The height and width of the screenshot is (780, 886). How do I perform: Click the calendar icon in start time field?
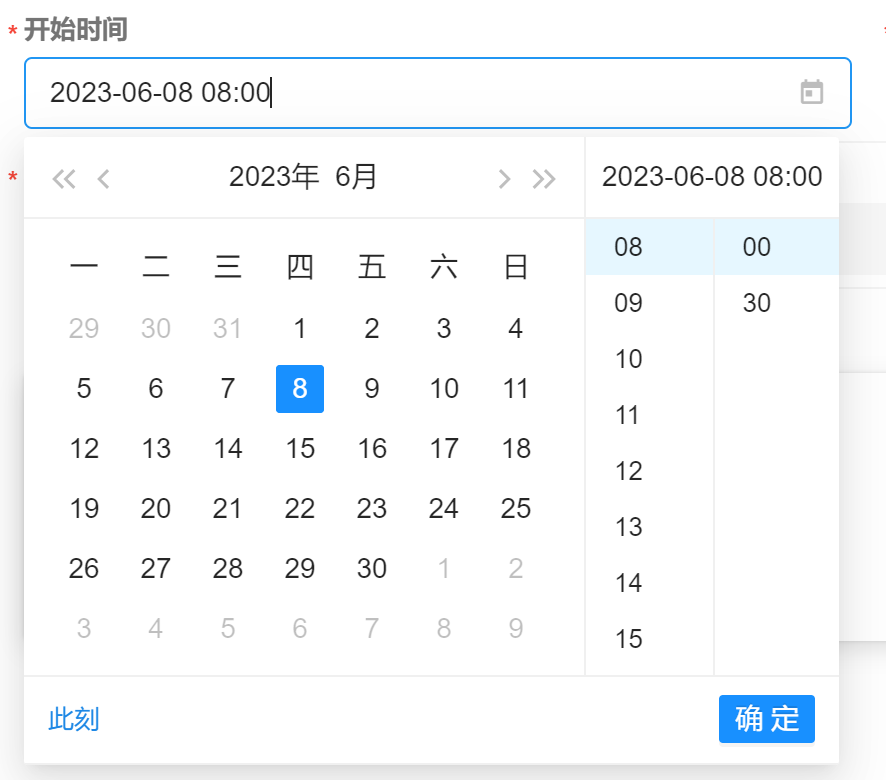(x=812, y=93)
